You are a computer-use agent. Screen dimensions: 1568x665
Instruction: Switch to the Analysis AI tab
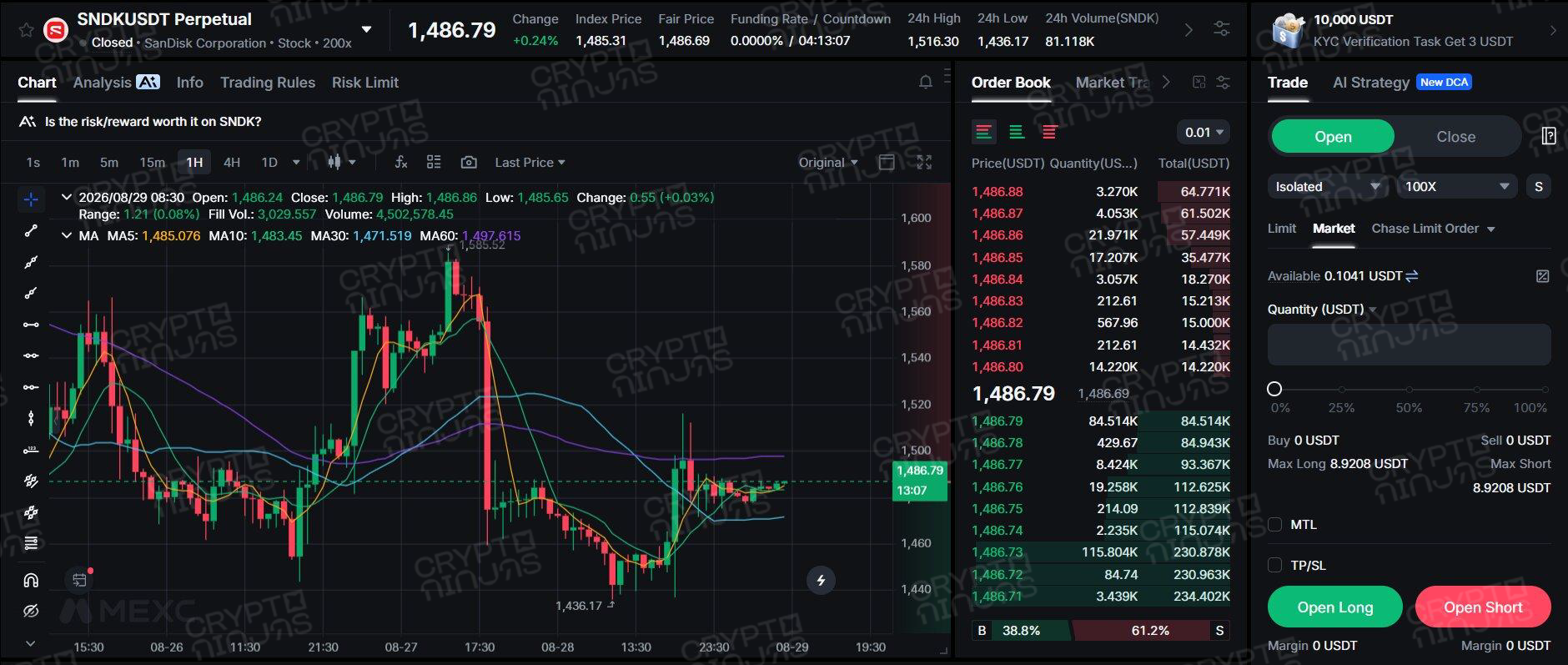[x=116, y=82]
